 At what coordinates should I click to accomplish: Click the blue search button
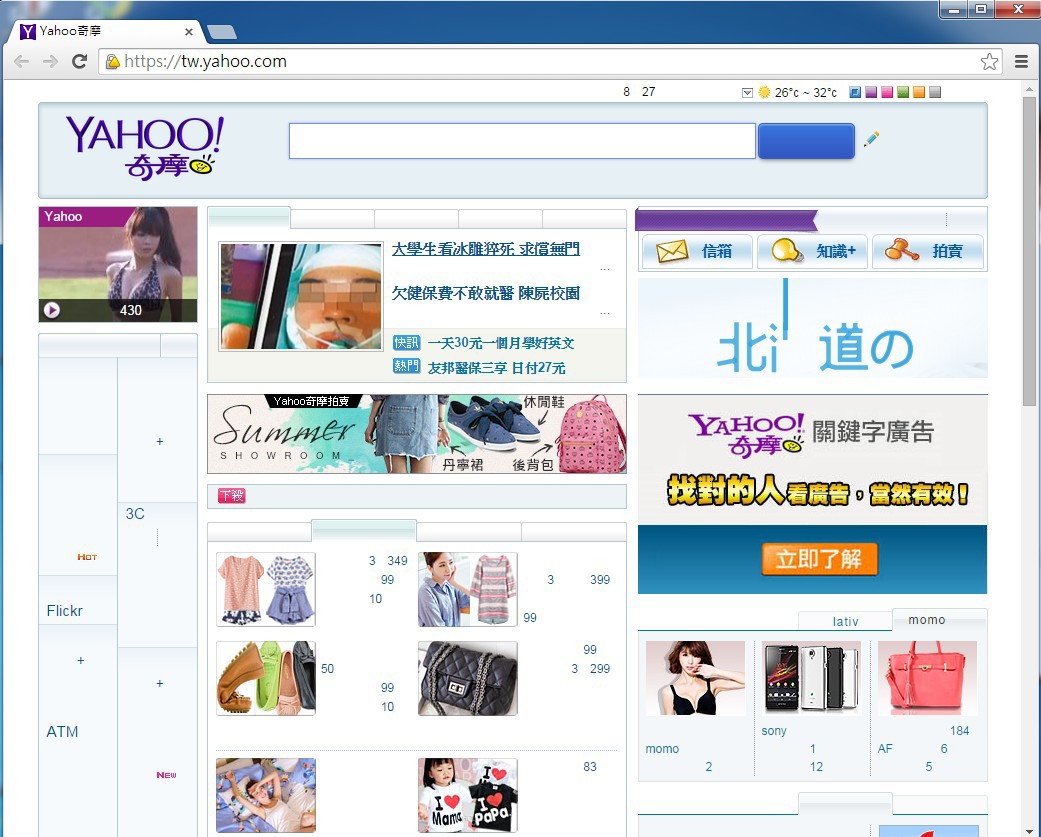click(806, 141)
